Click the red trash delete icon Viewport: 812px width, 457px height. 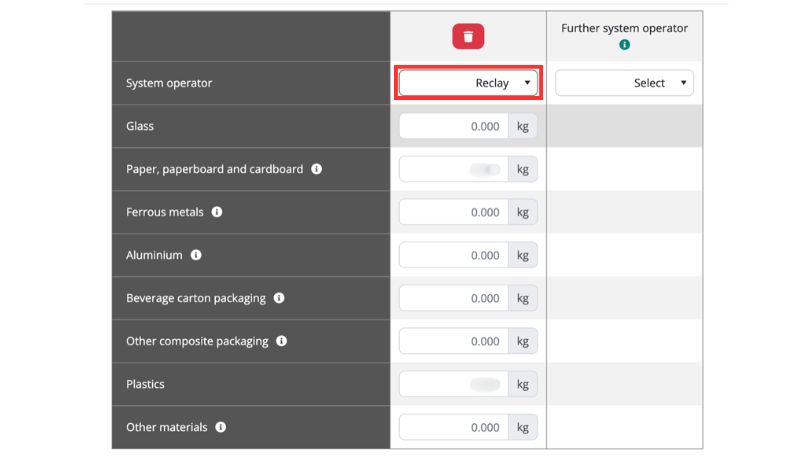tap(468, 37)
